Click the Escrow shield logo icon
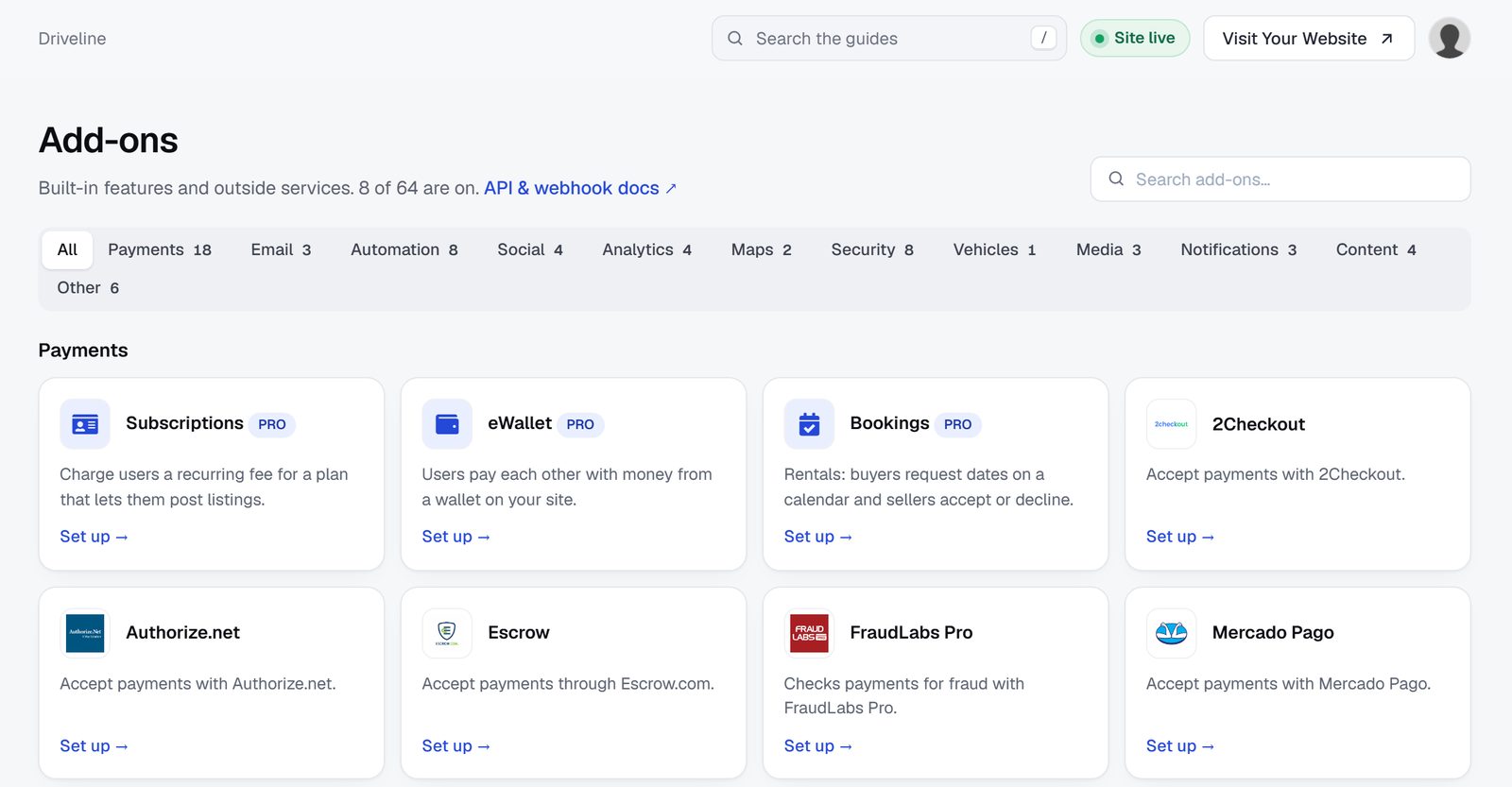This screenshot has width=1512, height=787. coord(447,633)
